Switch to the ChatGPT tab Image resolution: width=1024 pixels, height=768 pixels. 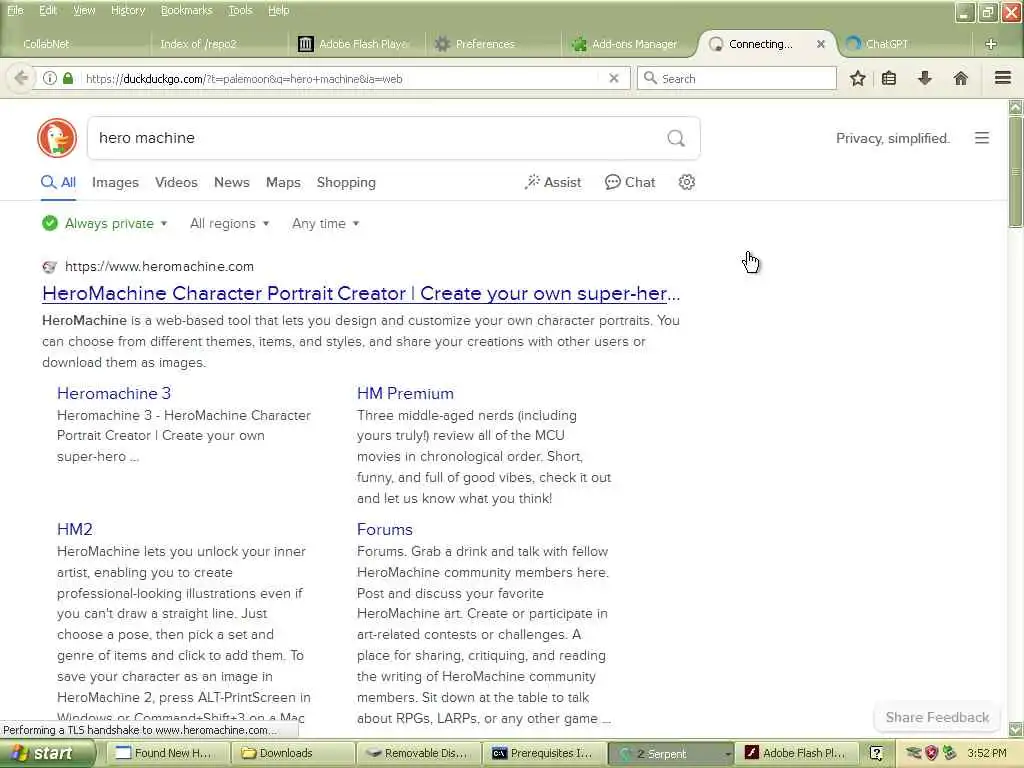(904, 44)
